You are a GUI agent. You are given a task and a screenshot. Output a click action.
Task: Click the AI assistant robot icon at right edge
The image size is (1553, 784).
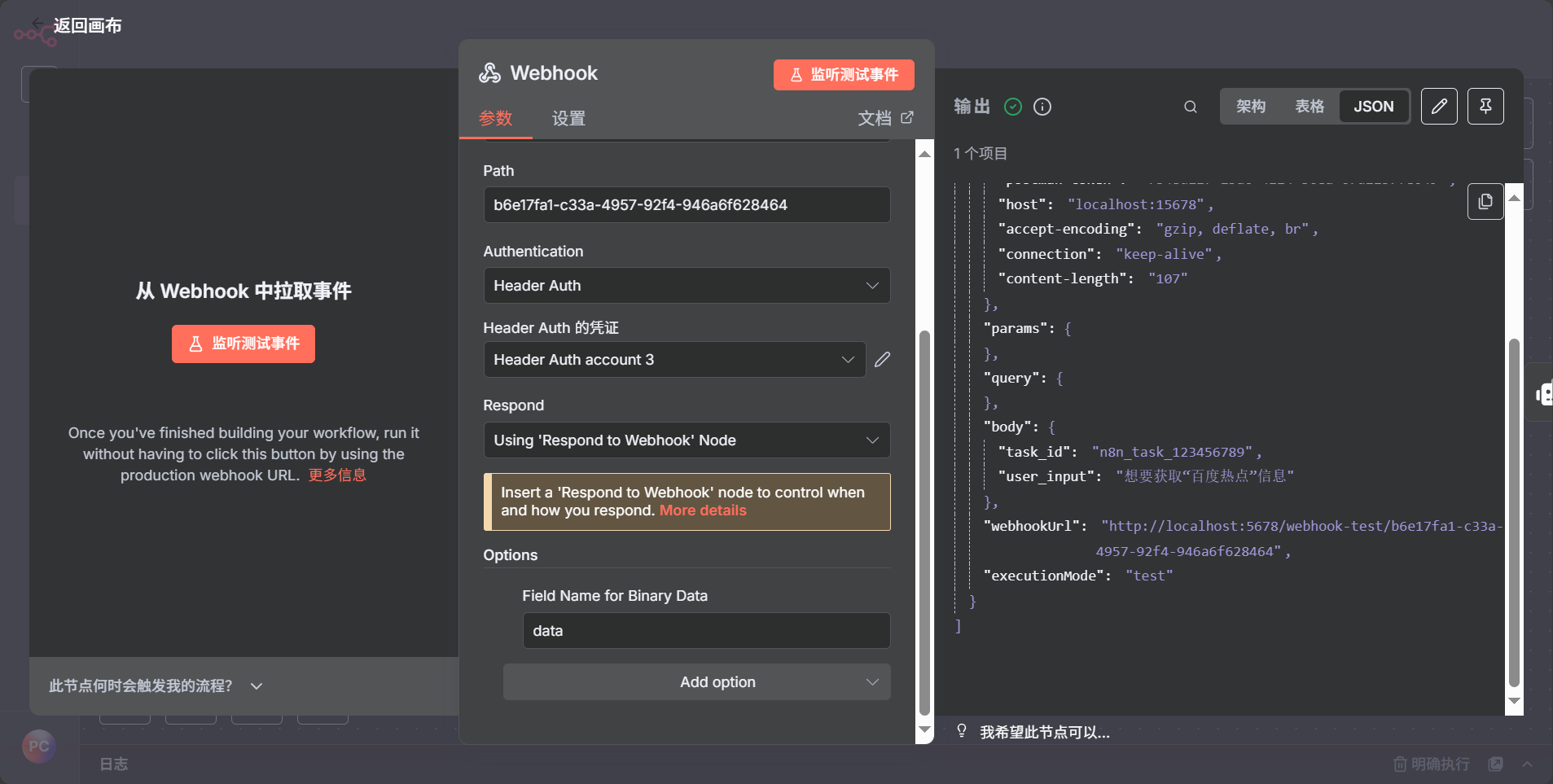tap(1544, 393)
